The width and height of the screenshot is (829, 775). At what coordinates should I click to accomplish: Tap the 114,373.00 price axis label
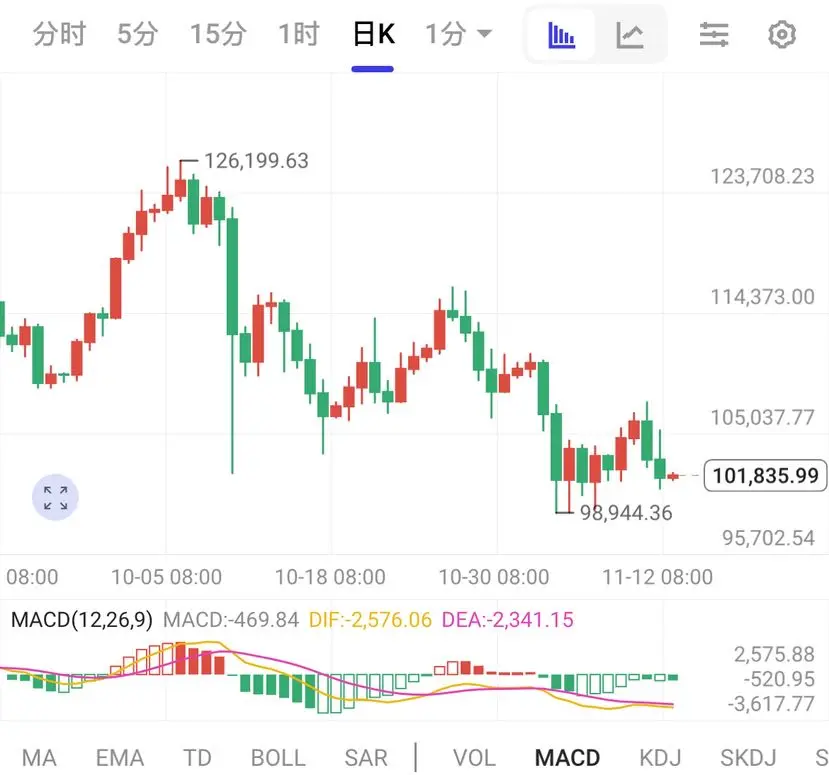[x=762, y=297]
